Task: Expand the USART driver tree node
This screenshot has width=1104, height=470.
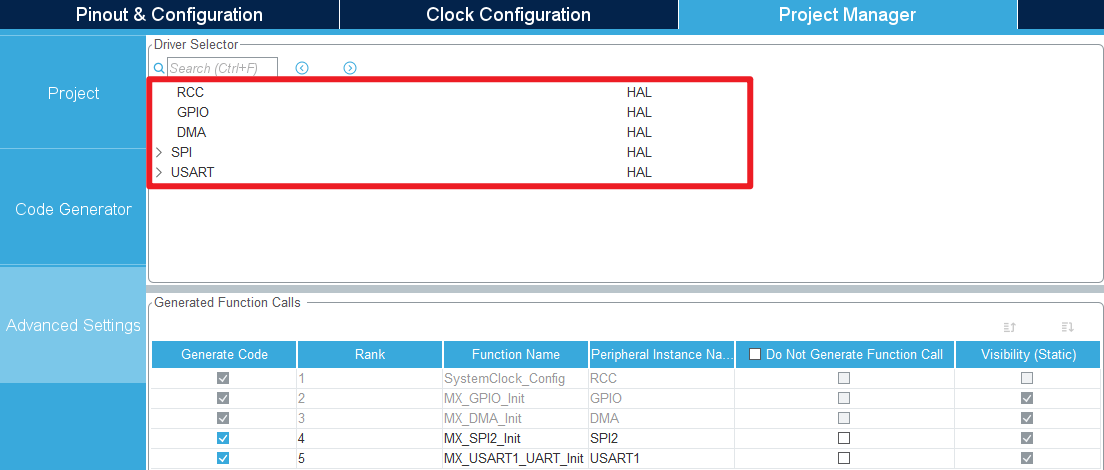Action: [x=159, y=172]
